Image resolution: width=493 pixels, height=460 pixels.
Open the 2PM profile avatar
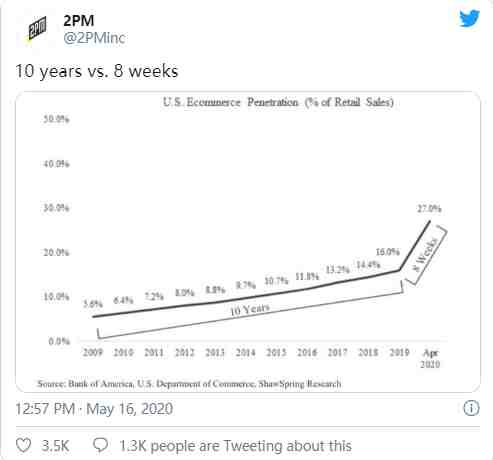pos(37,29)
